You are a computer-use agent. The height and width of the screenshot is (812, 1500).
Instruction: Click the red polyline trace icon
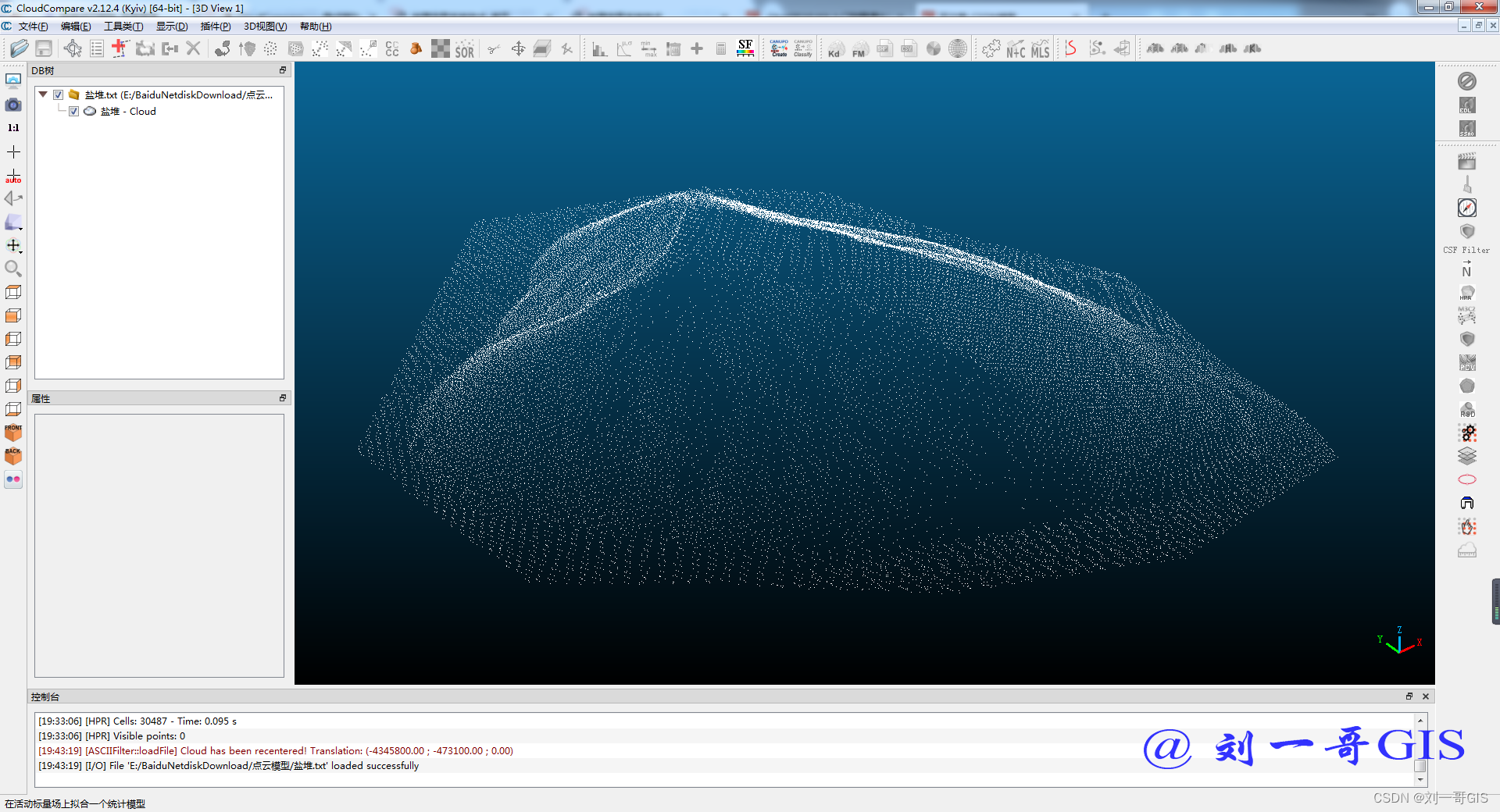1071,48
